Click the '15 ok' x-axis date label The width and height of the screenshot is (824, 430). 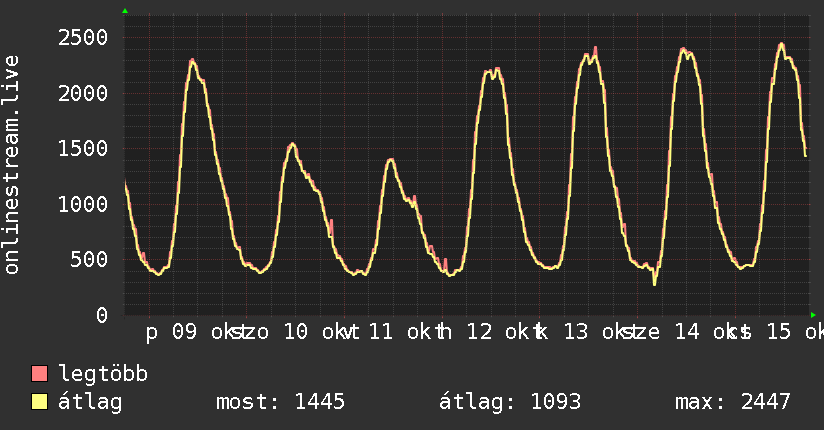pyautogui.click(x=795, y=332)
